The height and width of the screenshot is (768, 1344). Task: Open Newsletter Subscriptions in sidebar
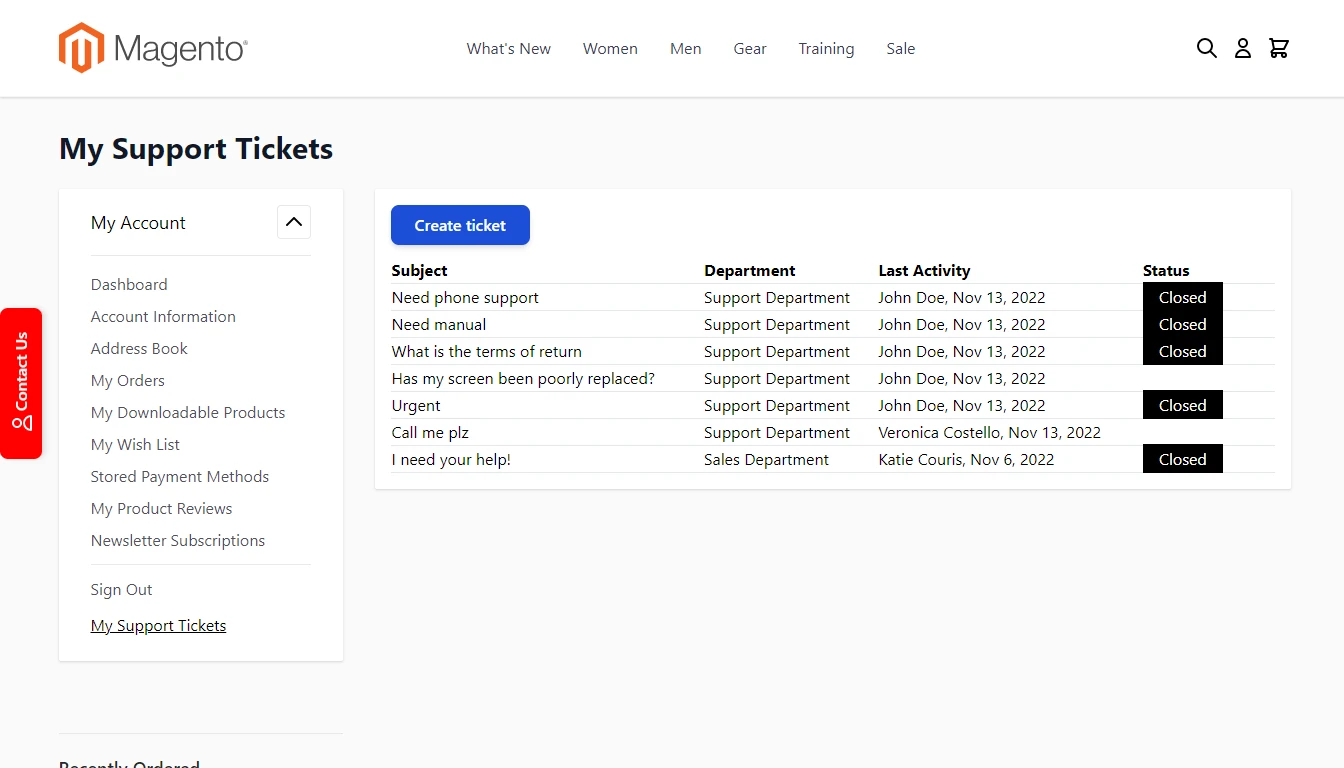pyautogui.click(x=178, y=540)
